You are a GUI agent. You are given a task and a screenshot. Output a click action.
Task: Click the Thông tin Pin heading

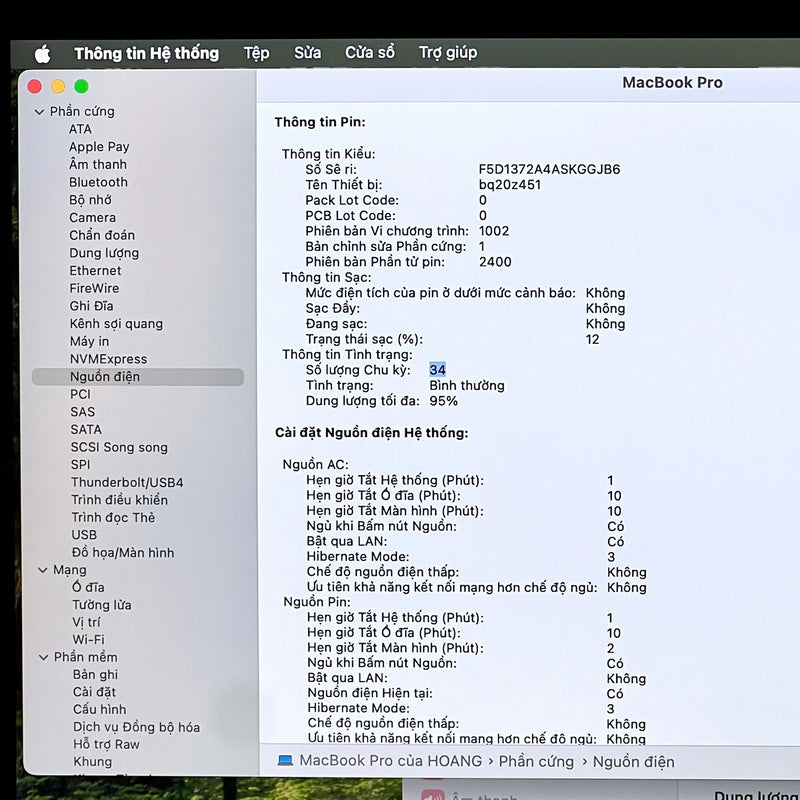320,122
